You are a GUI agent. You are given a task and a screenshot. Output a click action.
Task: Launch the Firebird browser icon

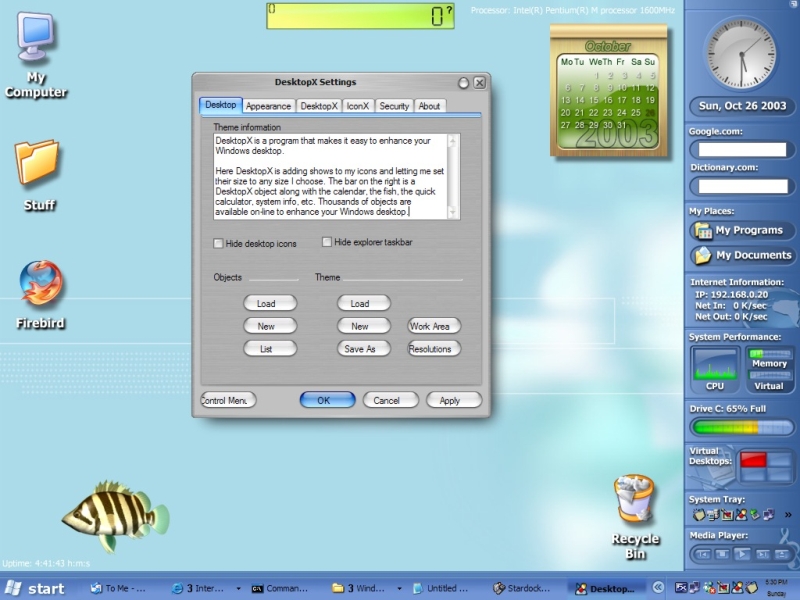point(41,284)
